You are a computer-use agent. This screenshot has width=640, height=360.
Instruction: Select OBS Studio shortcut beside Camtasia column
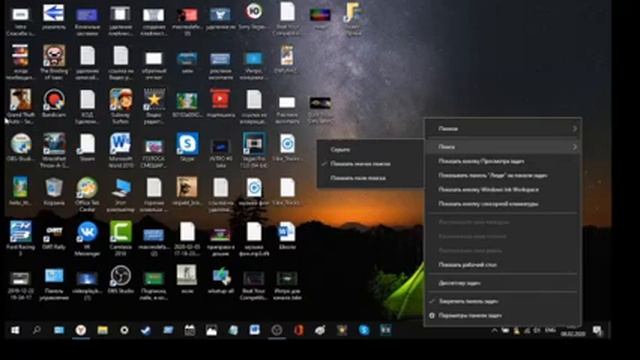[121, 279]
